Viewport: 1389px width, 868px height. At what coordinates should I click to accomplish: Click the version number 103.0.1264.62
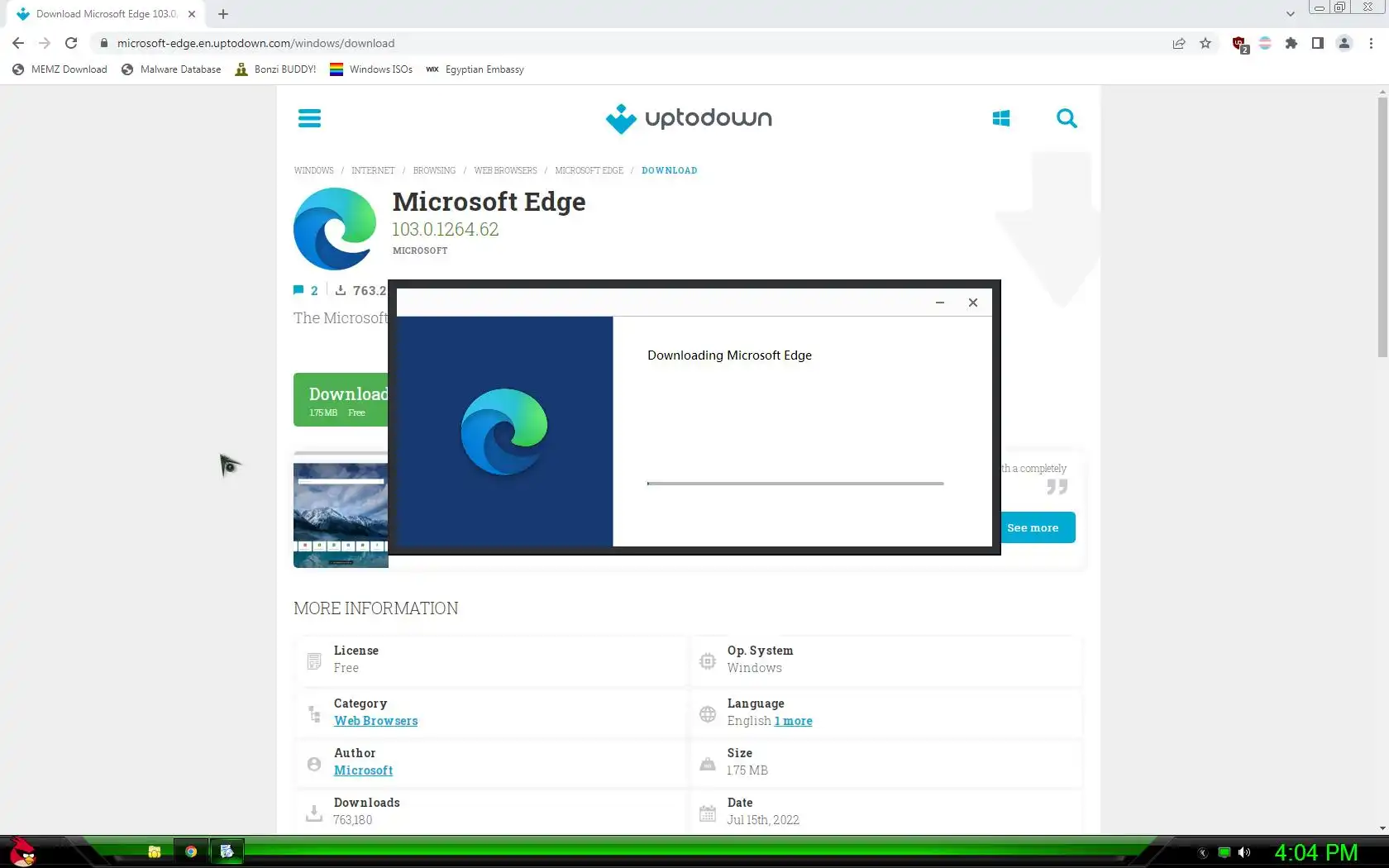pyautogui.click(x=446, y=229)
